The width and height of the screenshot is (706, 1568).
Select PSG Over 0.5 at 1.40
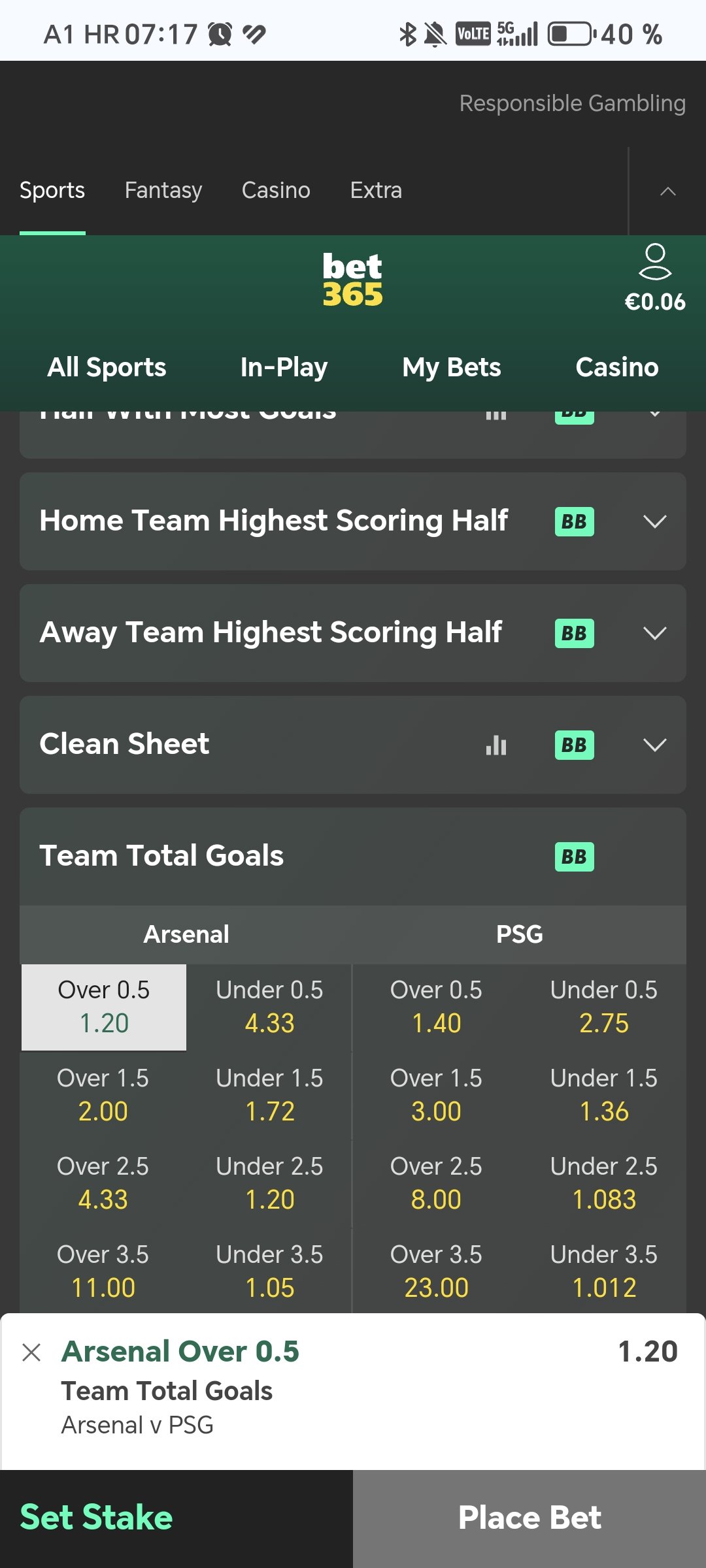coord(436,1007)
